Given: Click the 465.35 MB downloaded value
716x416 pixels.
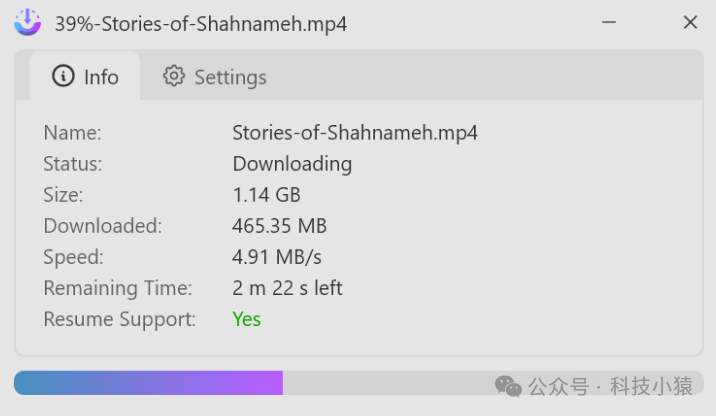Looking at the screenshot, I should coord(279,226).
